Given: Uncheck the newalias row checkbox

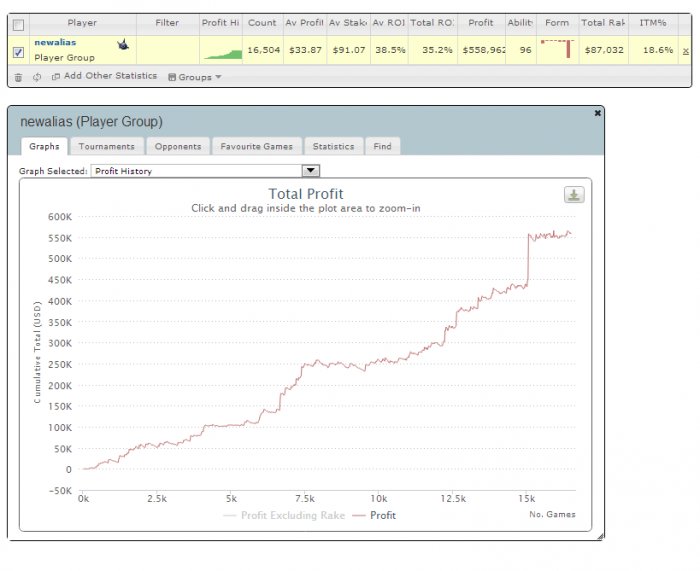Looking at the screenshot, I should pos(18,52).
